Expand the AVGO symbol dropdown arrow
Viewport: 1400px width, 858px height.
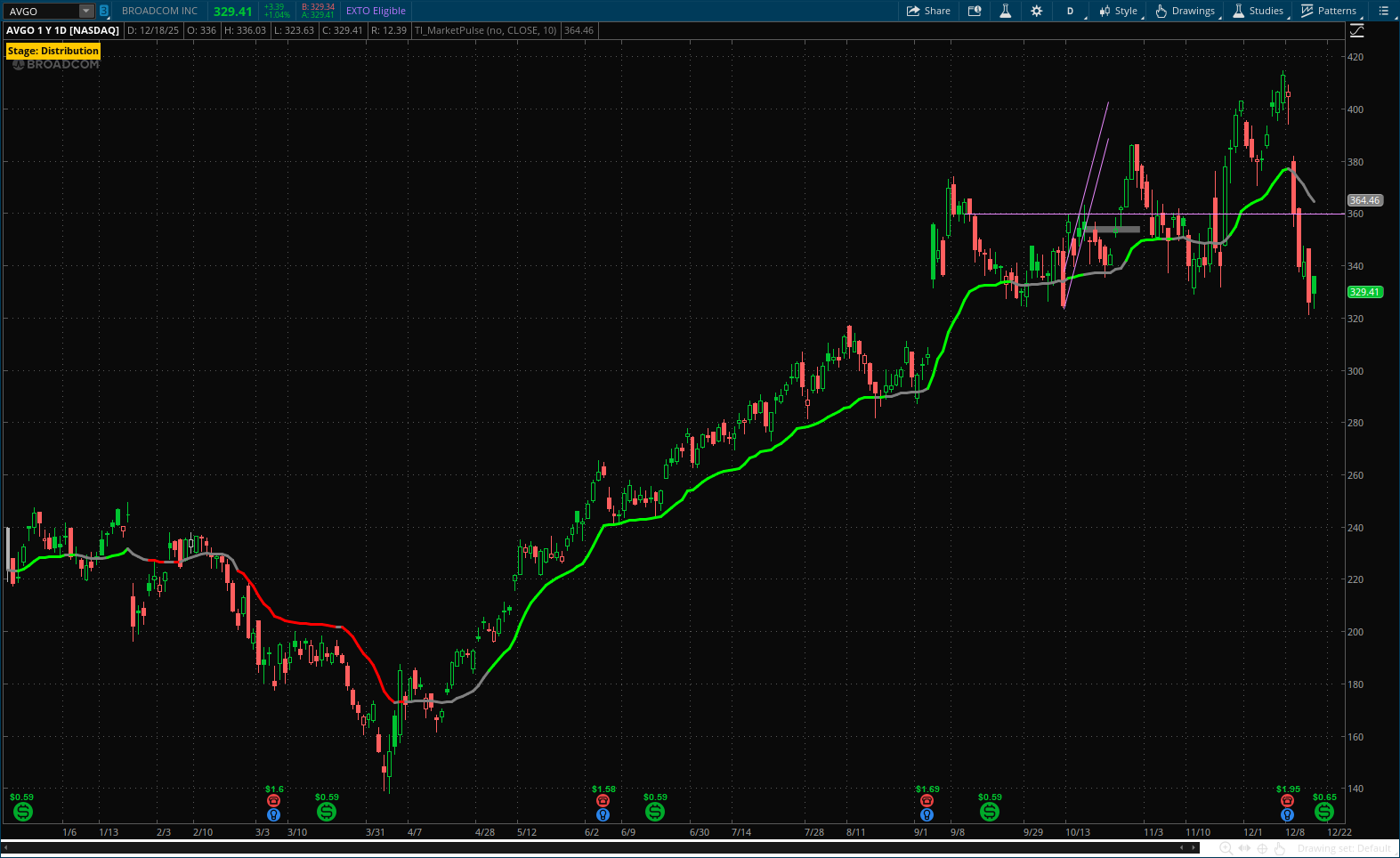[85, 11]
